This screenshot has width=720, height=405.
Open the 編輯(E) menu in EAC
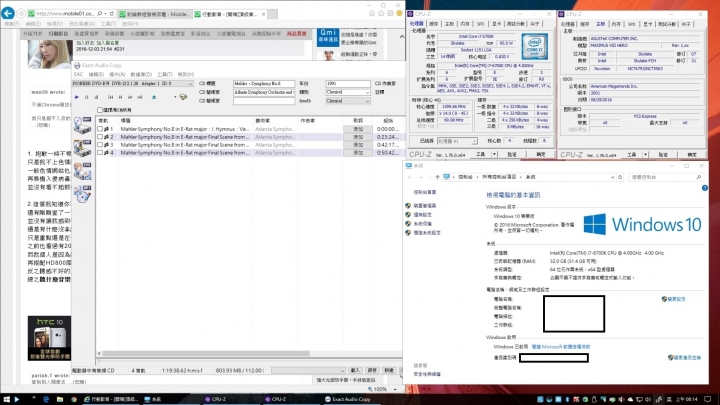click(x=96, y=74)
